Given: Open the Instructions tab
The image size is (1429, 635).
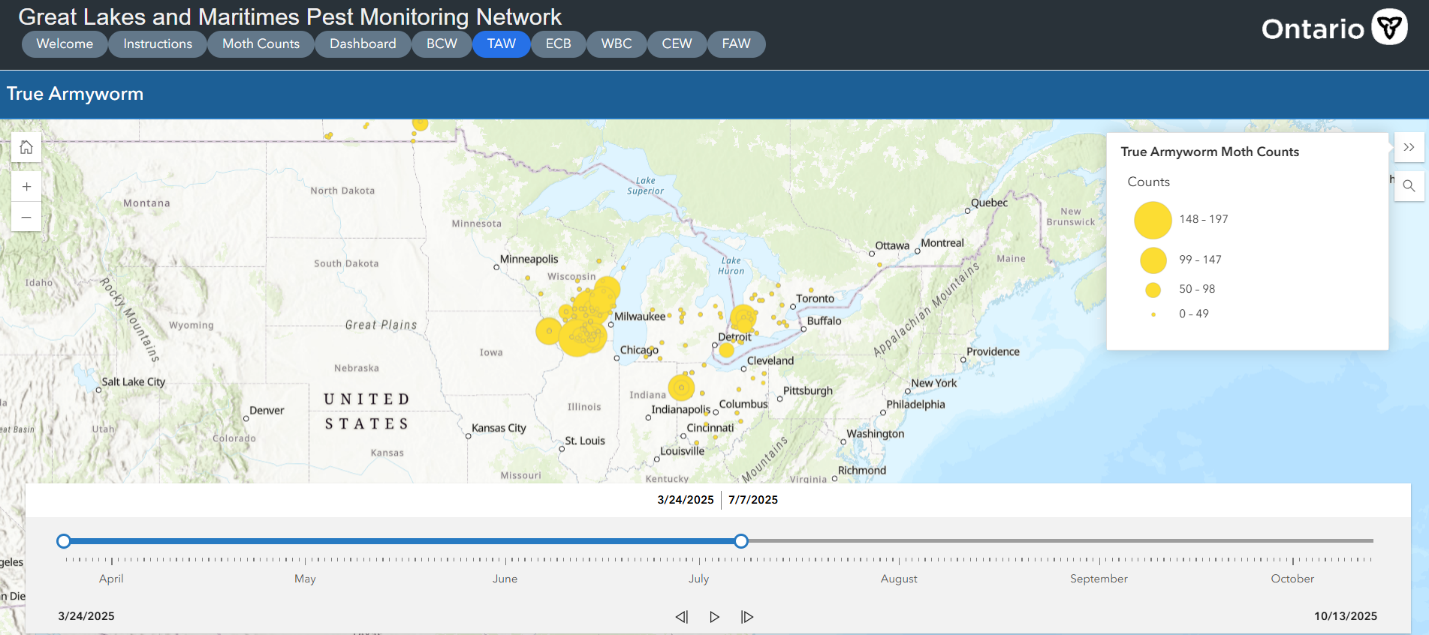Looking at the screenshot, I should 157,44.
